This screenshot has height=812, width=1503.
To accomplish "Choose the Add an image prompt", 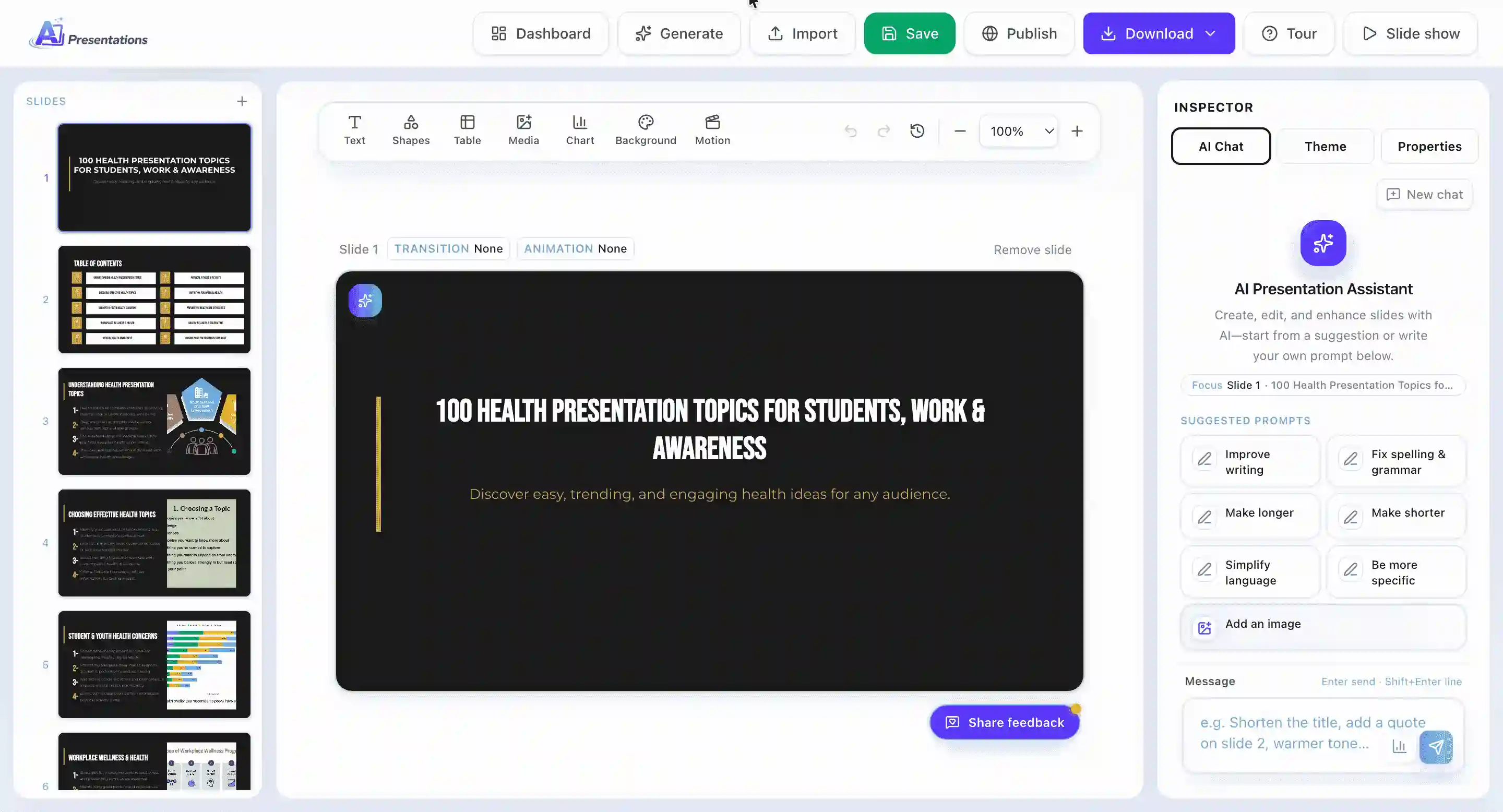I will [x=1323, y=627].
